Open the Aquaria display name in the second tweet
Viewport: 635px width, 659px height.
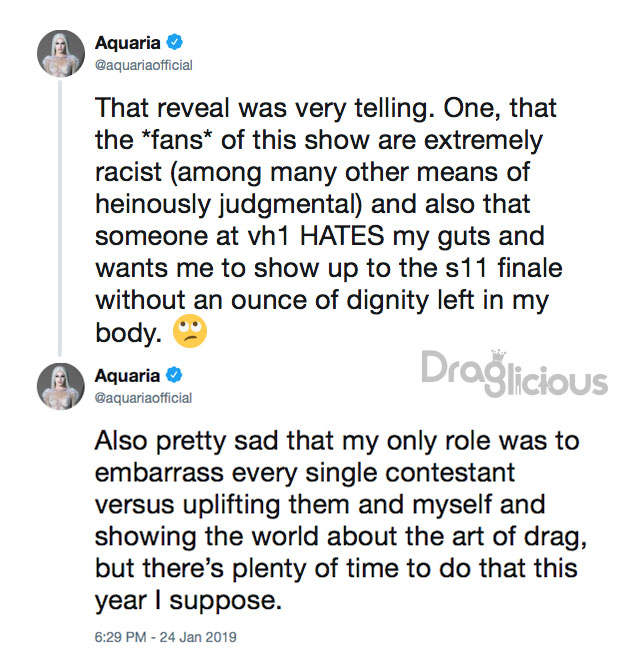pos(127,375)
